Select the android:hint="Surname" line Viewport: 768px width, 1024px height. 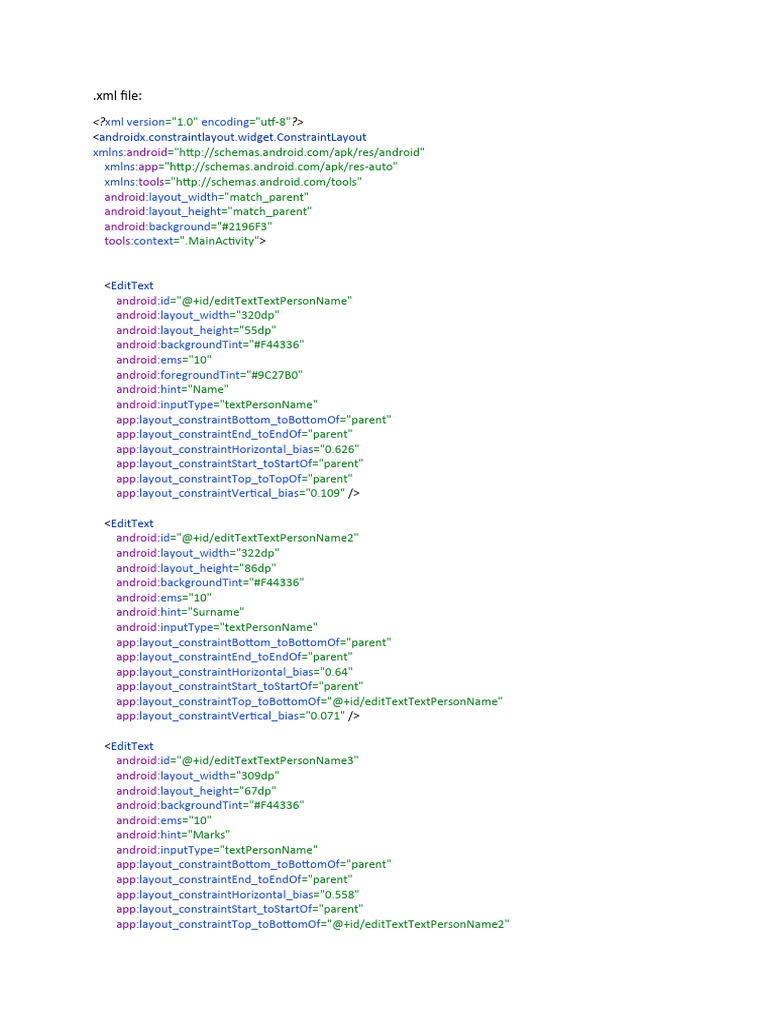(180, 612)
